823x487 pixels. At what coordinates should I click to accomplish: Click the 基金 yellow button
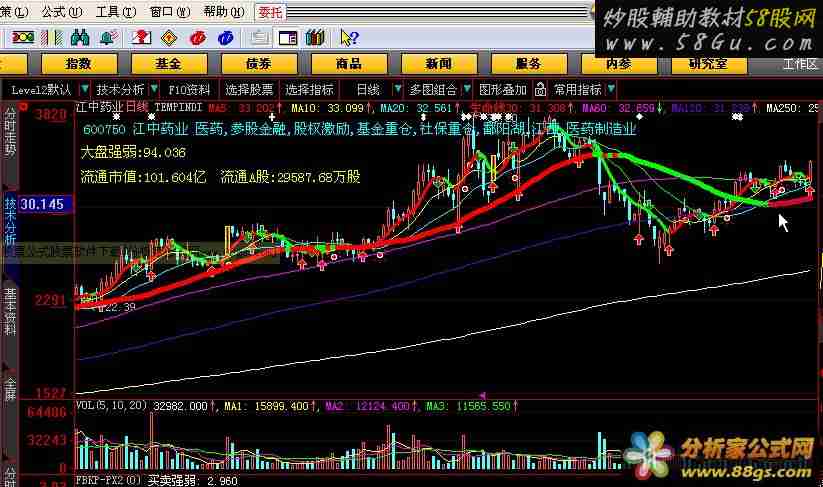pyautogui.click(x=168, y=64)
